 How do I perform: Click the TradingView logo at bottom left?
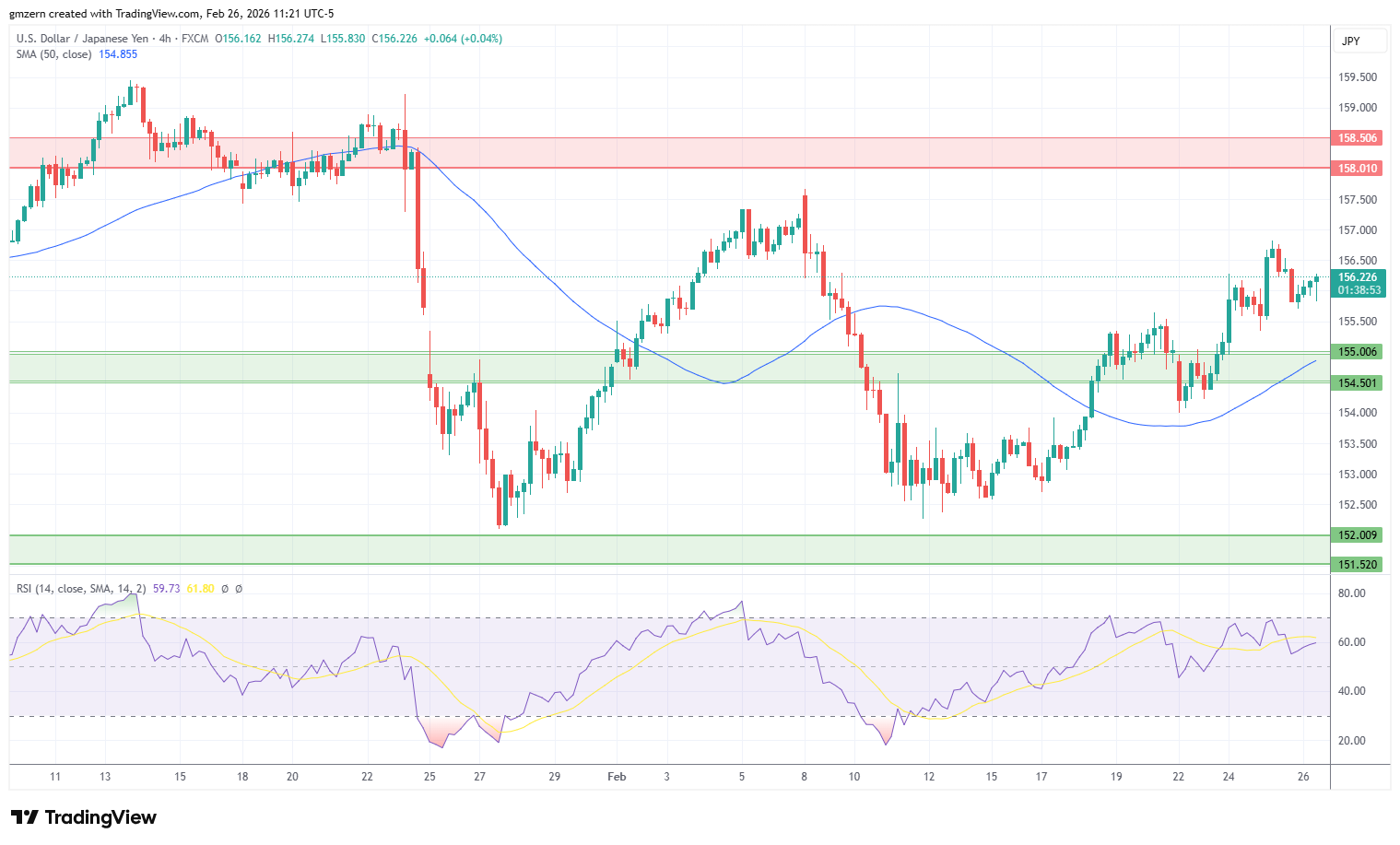[x=84, y=817]
